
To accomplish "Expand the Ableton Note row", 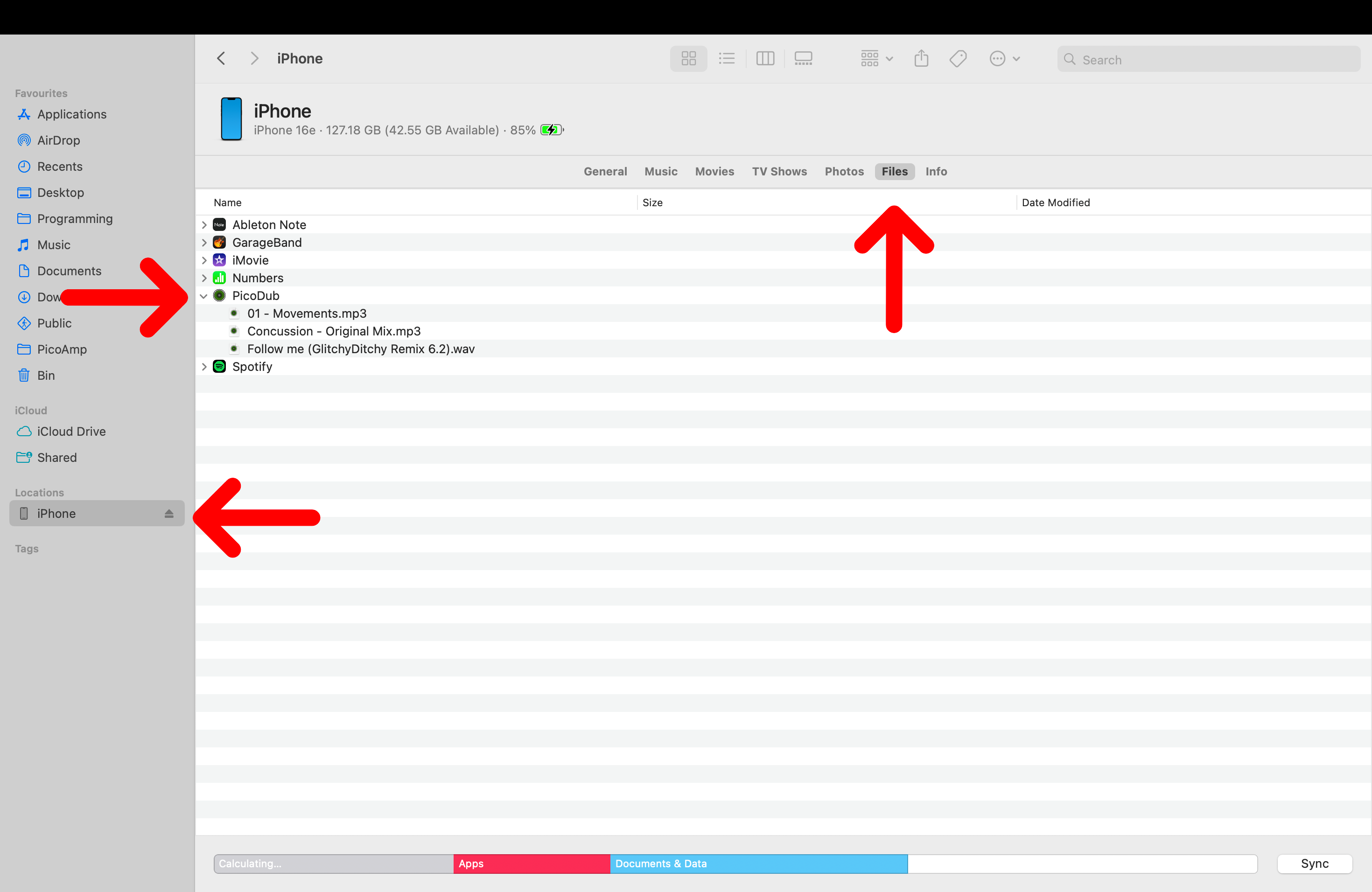I will [x=204, y=225].
